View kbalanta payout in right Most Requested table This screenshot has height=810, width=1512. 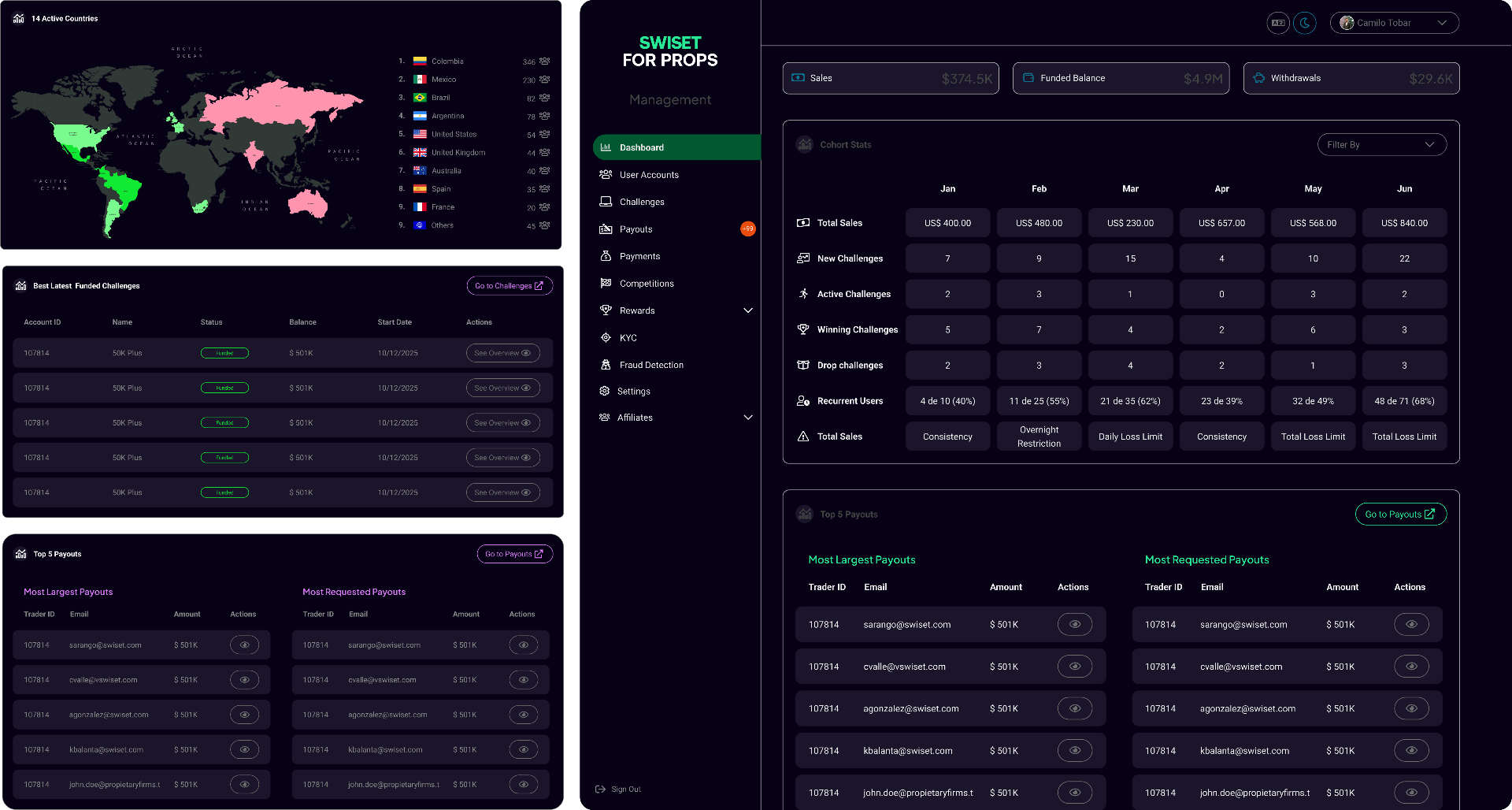pyautogui.click(x=1411, y=751)
